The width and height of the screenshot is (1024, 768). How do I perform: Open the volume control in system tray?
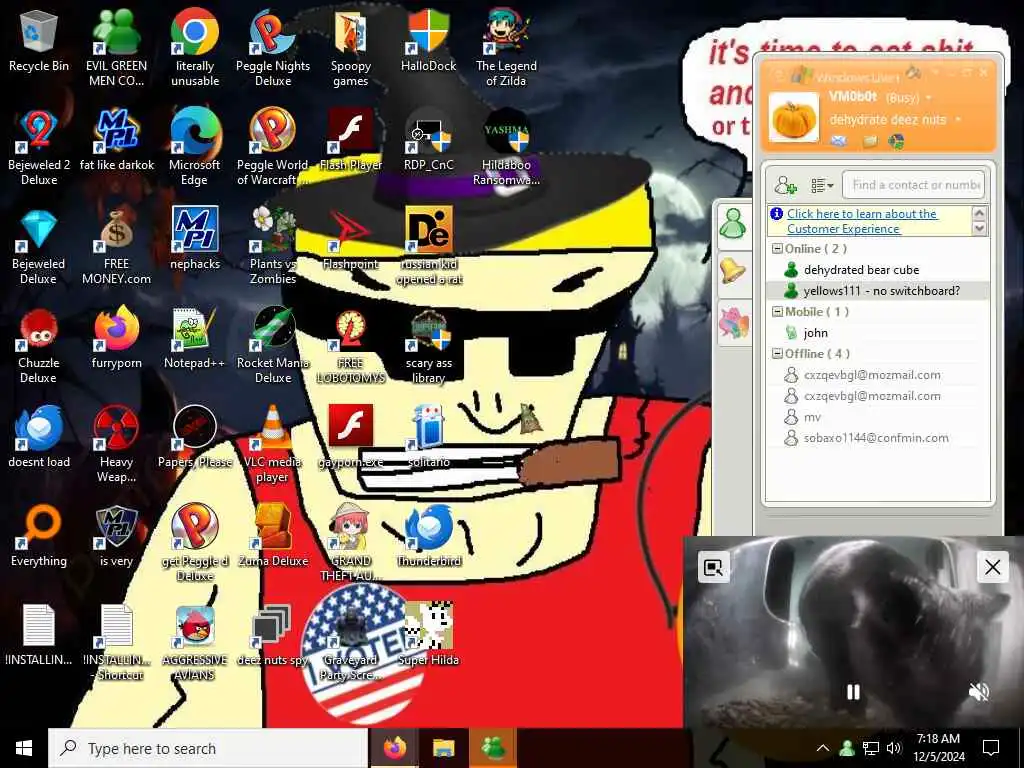tap(894, 748)
